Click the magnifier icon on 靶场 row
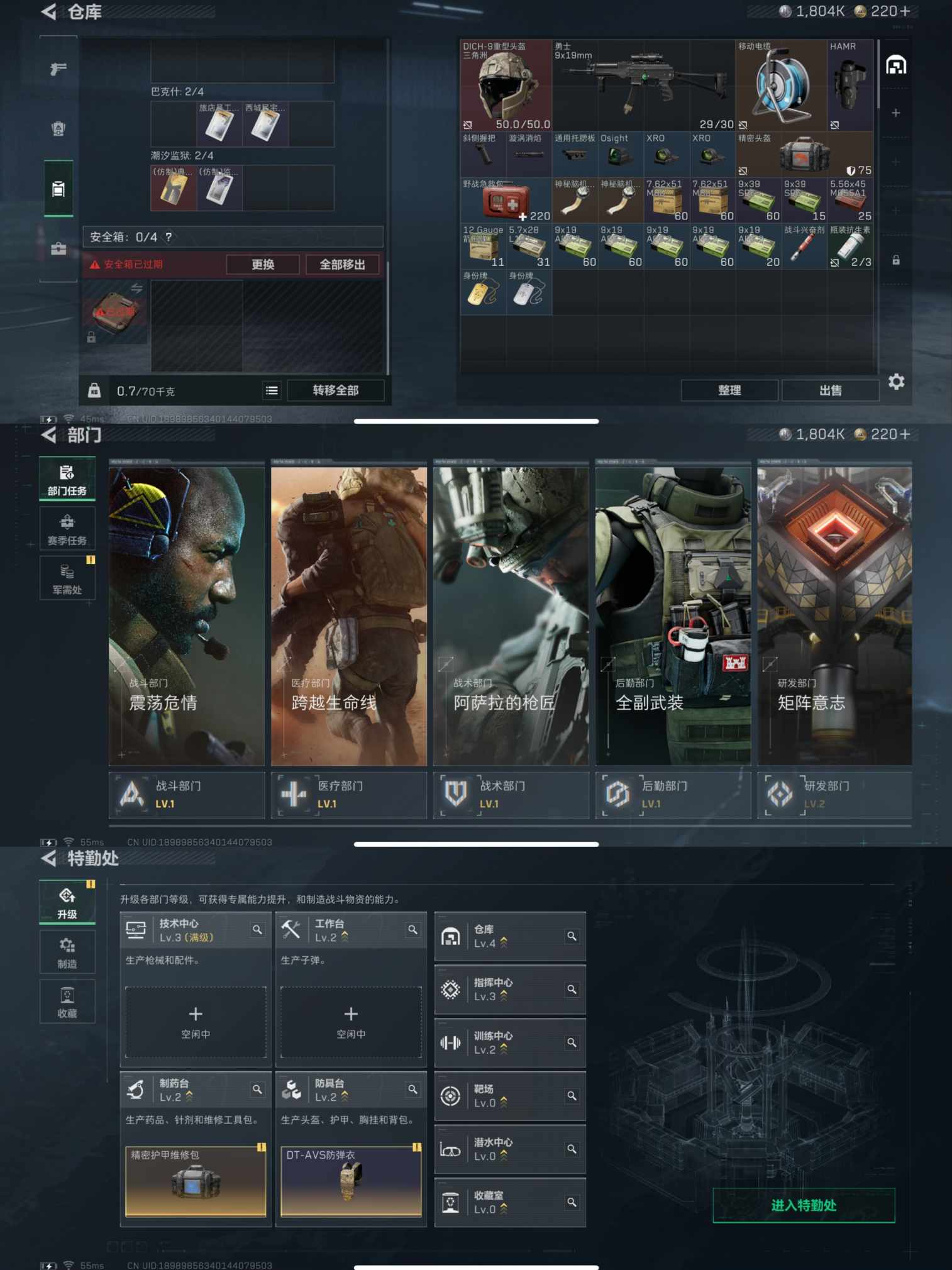 [572, 1096]
